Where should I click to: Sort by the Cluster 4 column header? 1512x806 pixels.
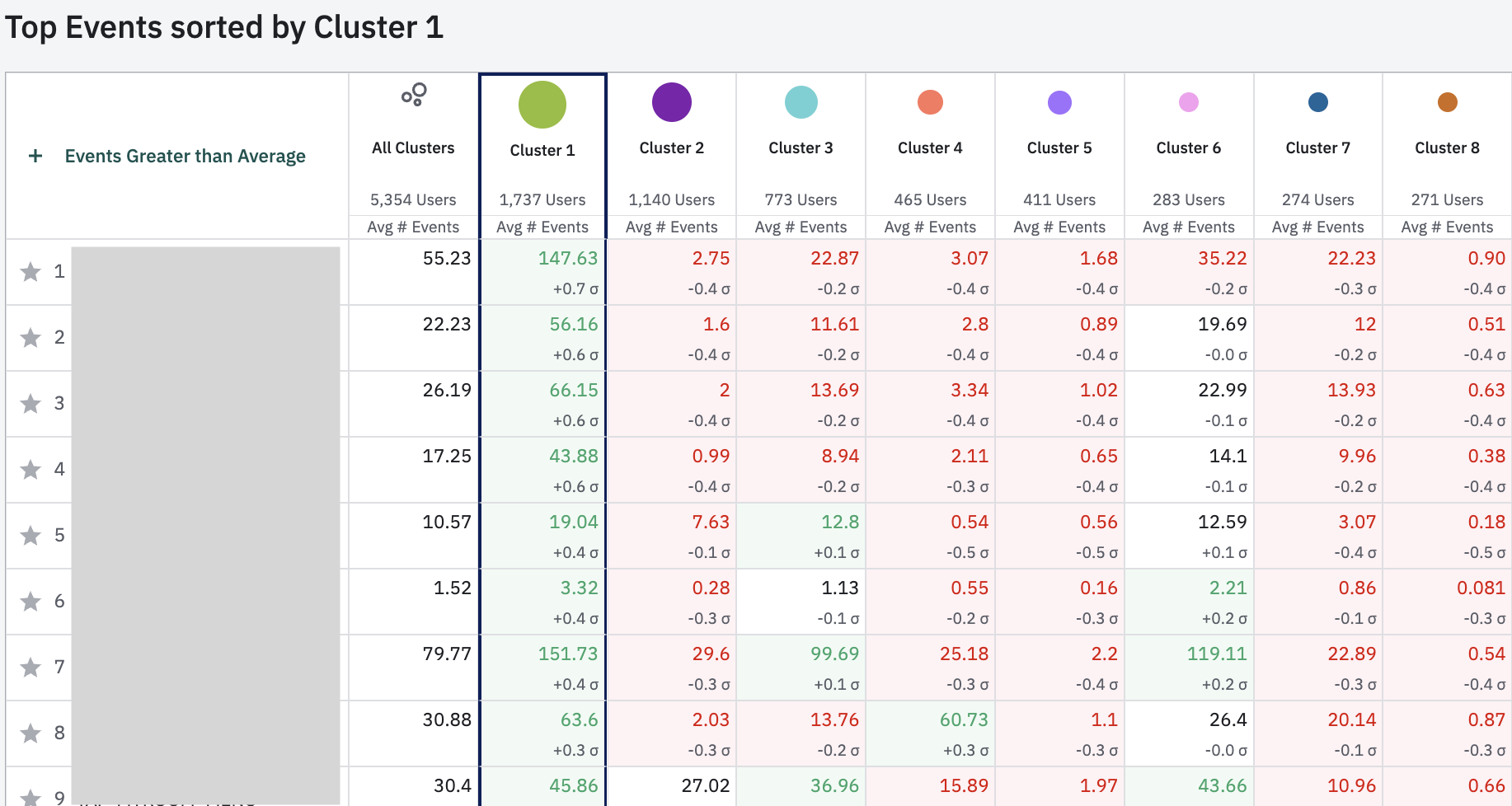point(930,148)
